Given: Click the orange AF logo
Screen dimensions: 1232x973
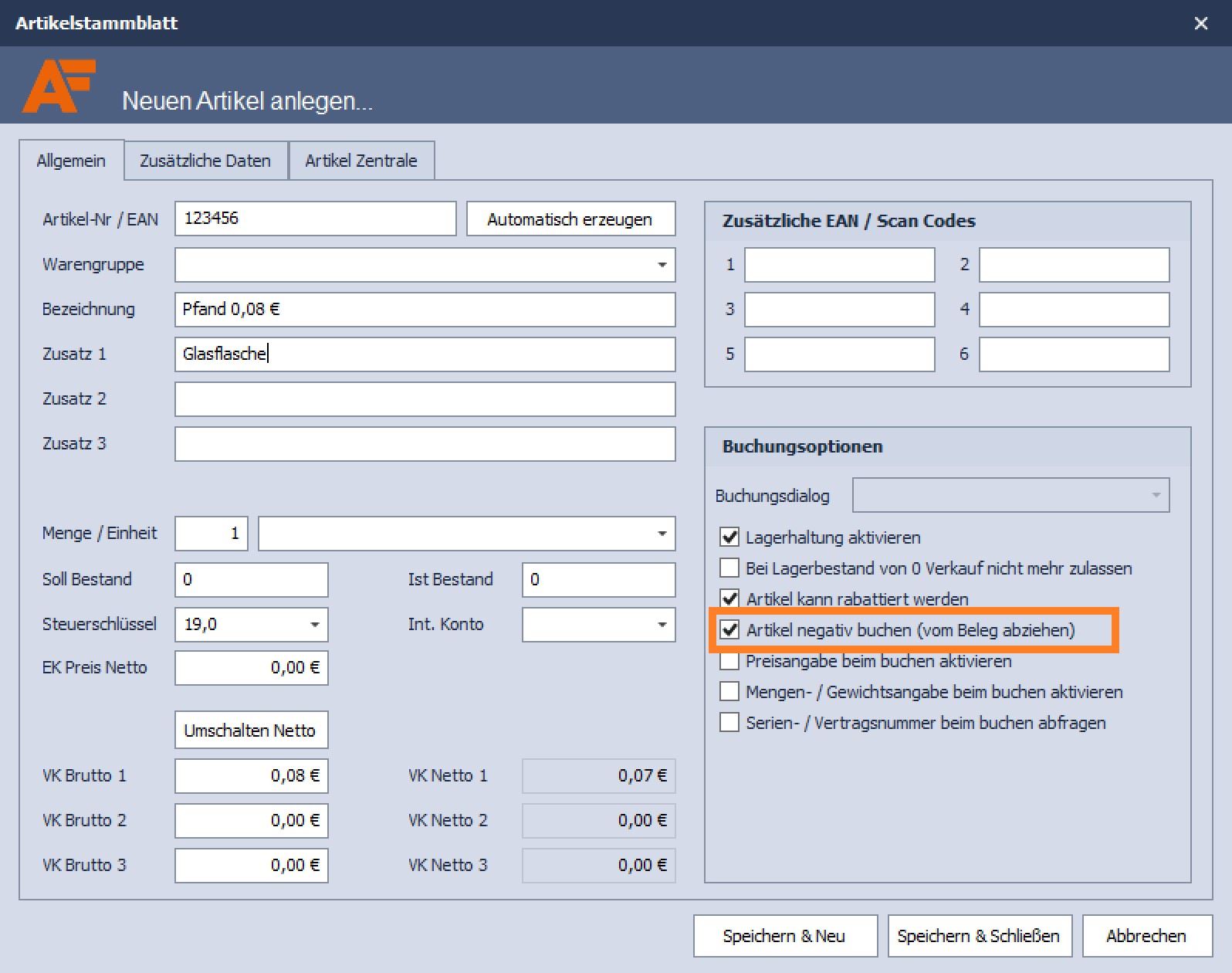Looking at the screenshot, I should pos(59,86).
